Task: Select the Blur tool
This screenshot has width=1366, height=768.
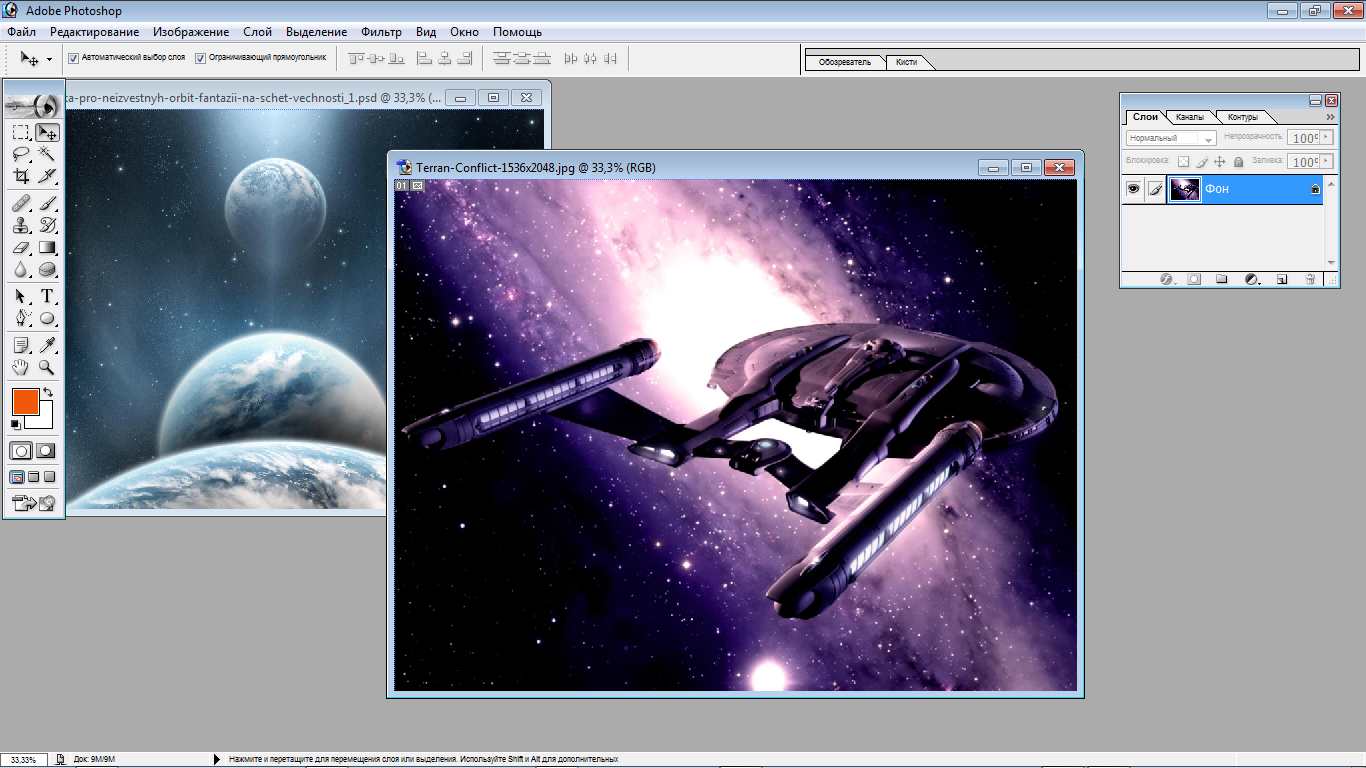Action: 21,269
